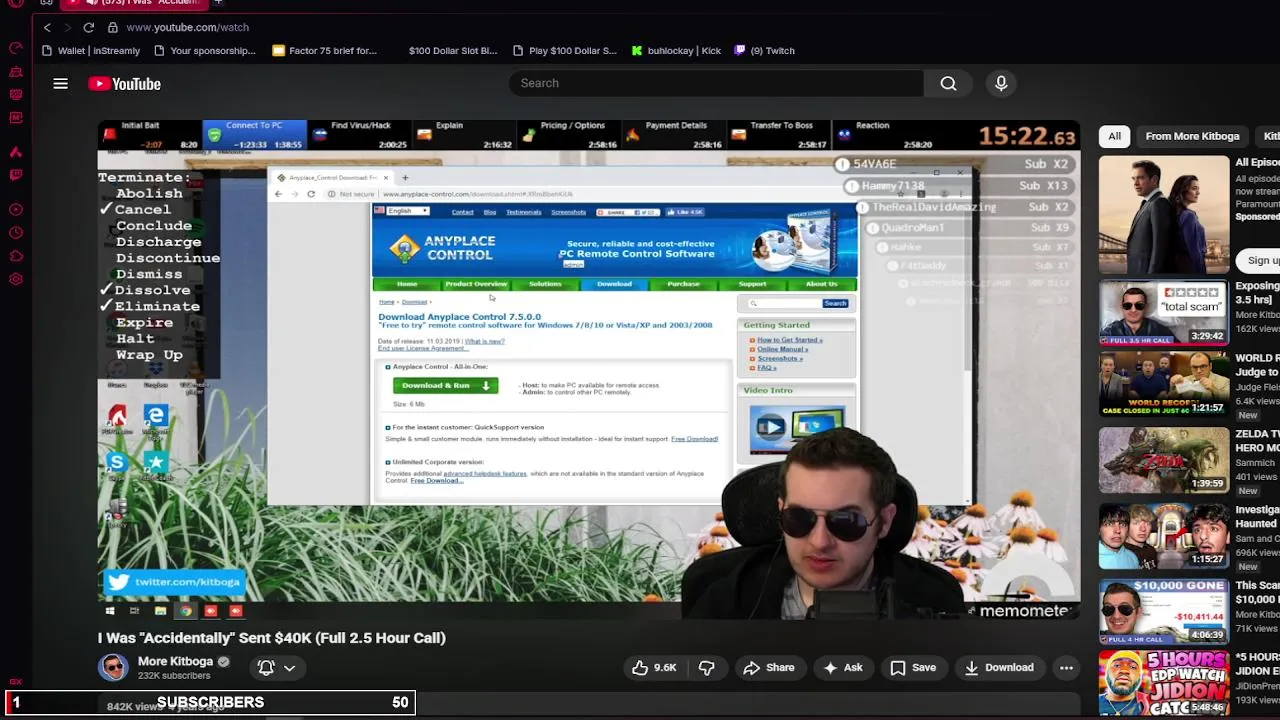Like the video with thumbs up
This screenshot has width=1280, height=720.
click(x=654, y=667)
